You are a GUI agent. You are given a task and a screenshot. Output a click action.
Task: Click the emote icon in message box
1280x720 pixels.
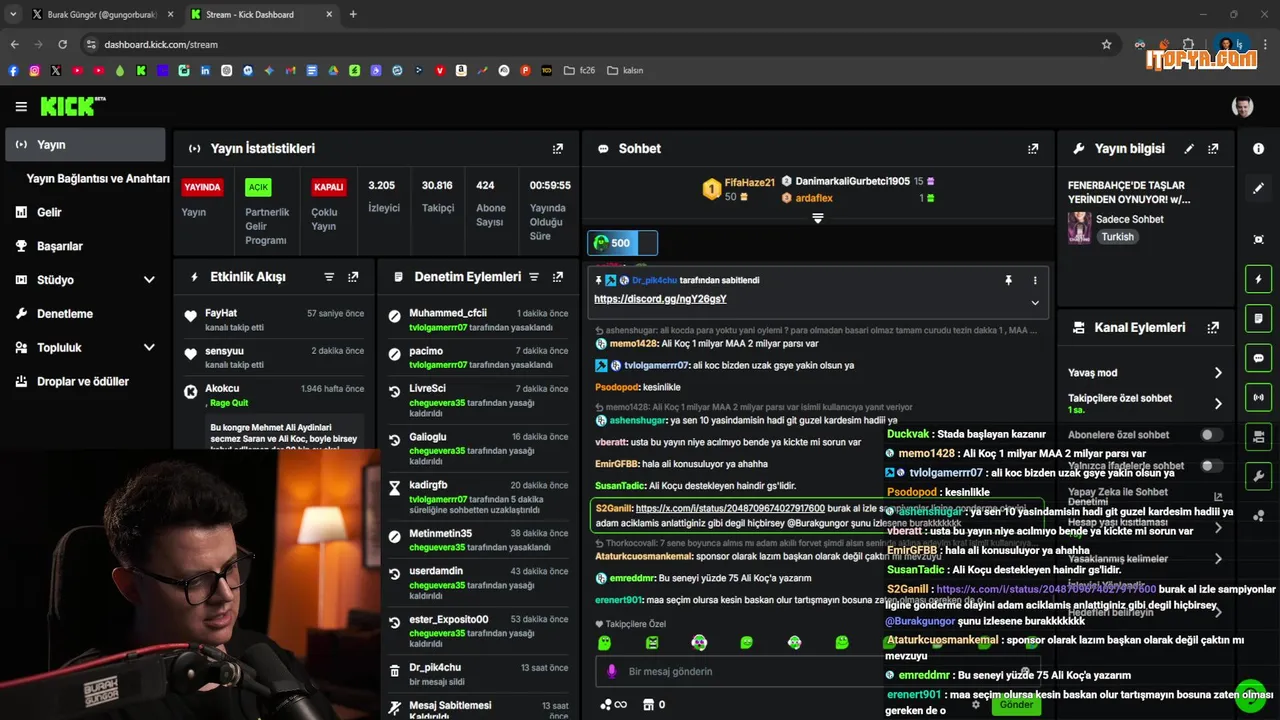pyautogui.click(x=1025, y=671)
